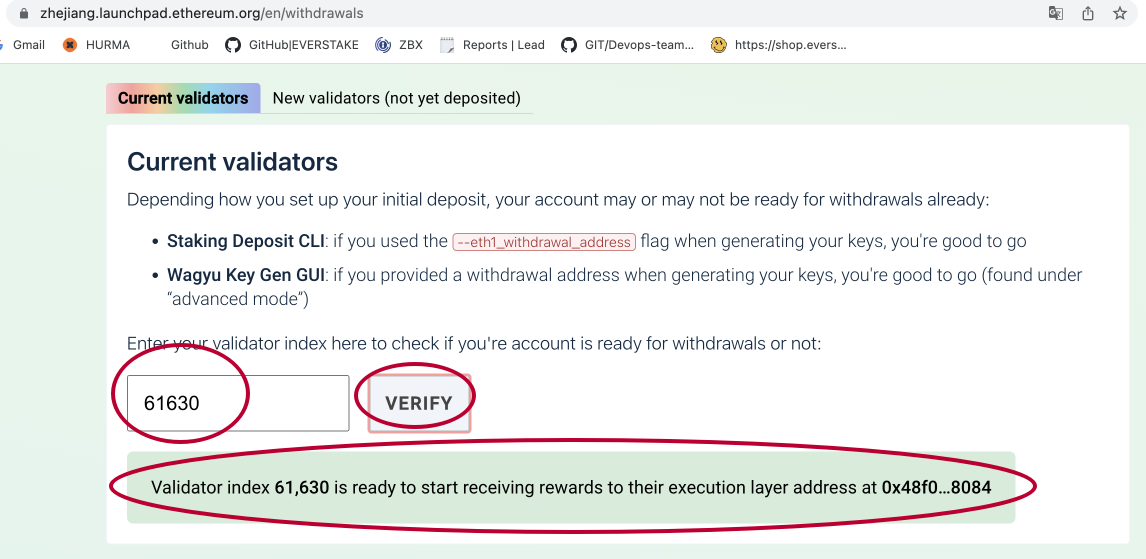1146x559 pixels.
Task: Open the plain Github bookmark
Action: (x=189, y=45)
